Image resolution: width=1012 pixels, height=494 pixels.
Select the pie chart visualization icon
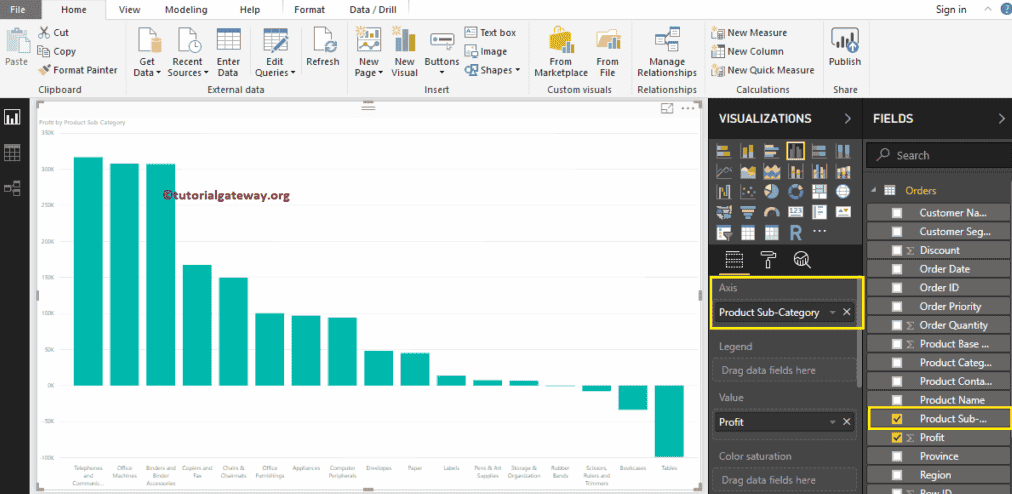[x=771, y=191]
